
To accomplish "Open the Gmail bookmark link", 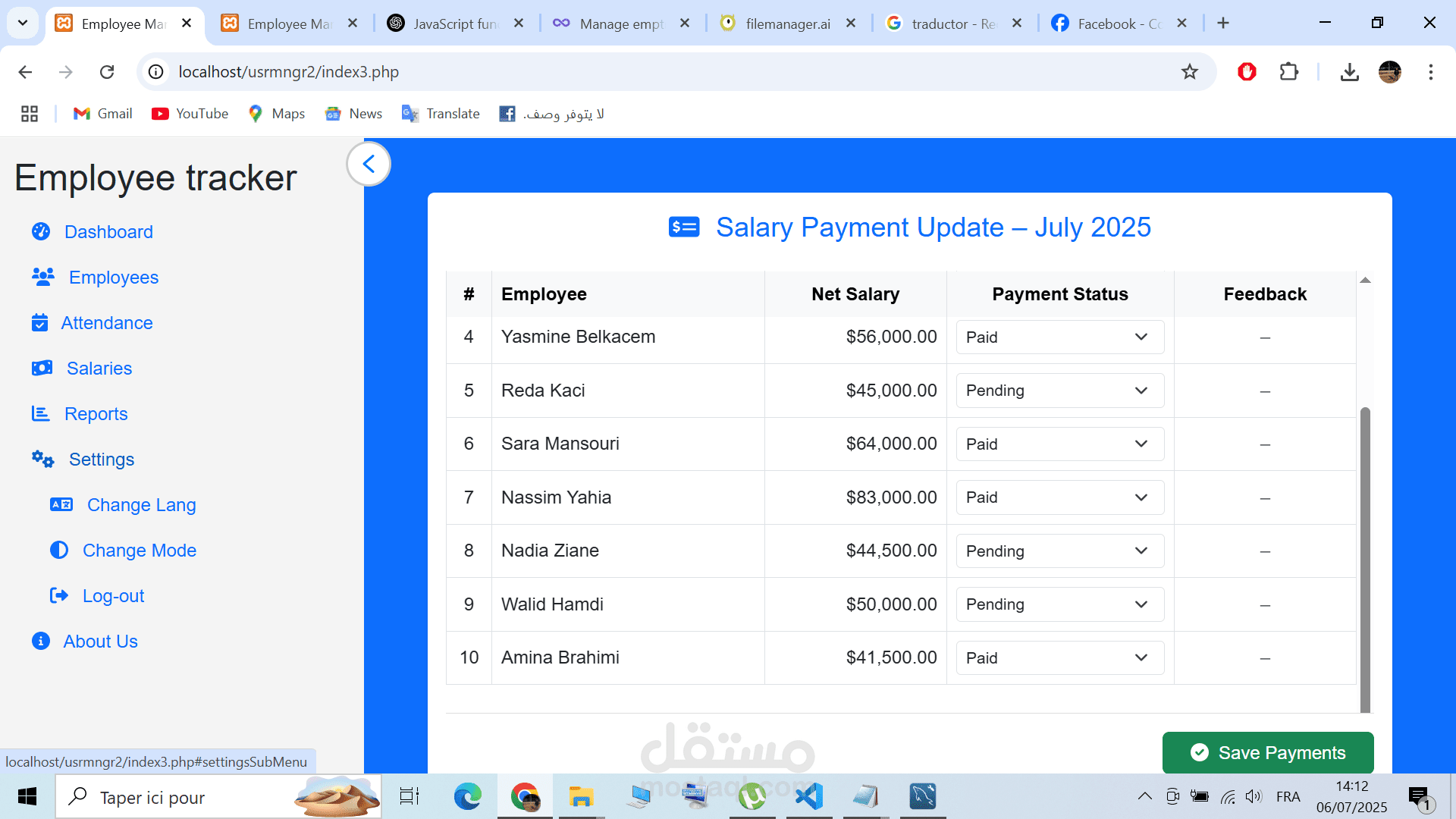I will pos(103,114).
